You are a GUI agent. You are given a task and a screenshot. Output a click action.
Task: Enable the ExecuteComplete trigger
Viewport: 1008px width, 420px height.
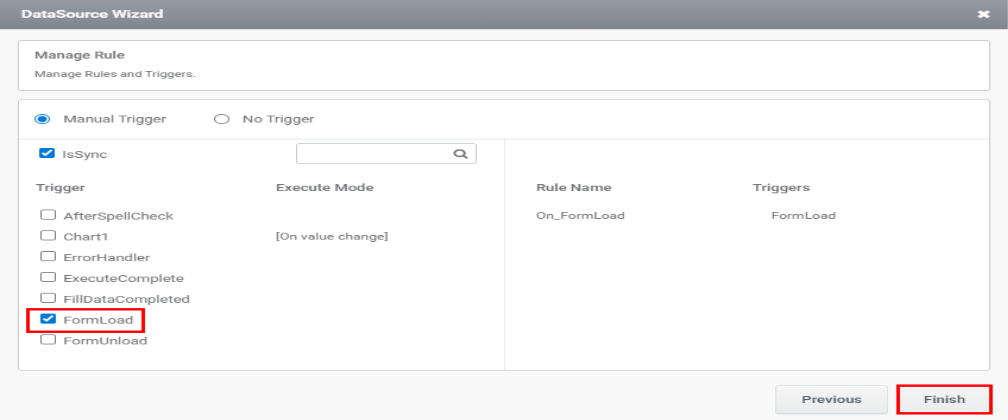coord(47,278)
